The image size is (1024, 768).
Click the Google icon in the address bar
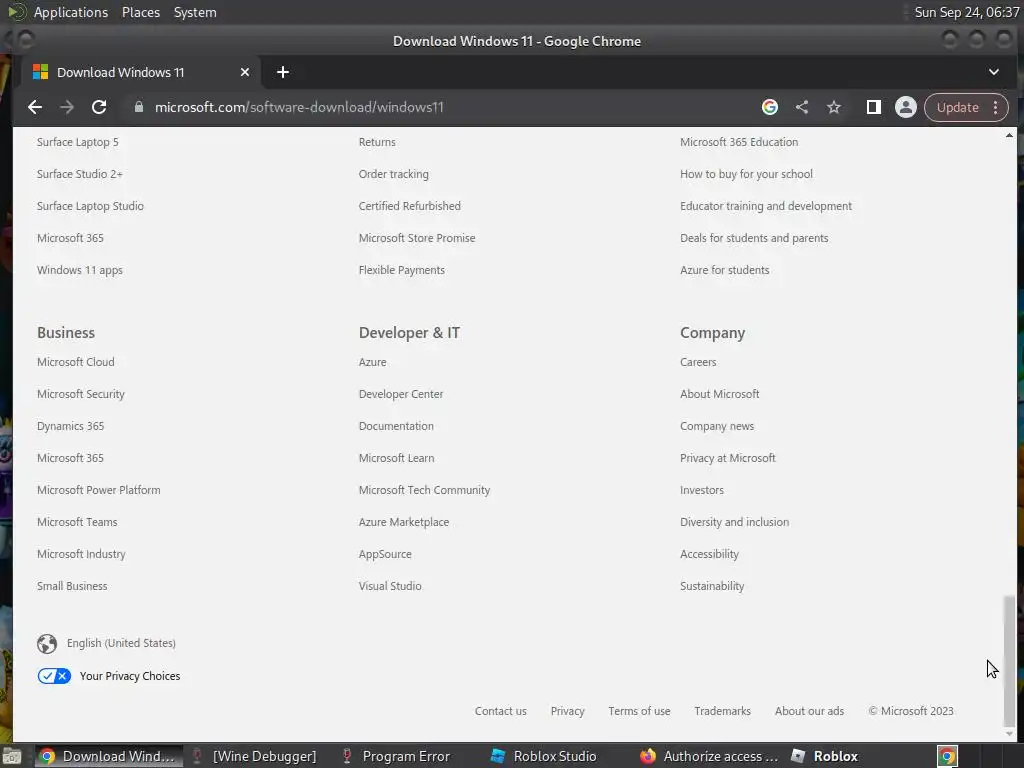click(770, 107)
